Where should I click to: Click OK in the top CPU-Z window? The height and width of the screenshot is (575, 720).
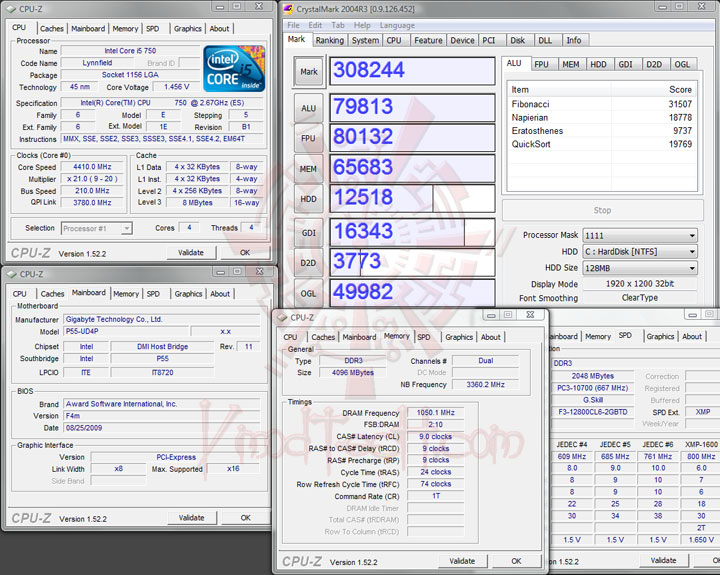coord(245,253)
